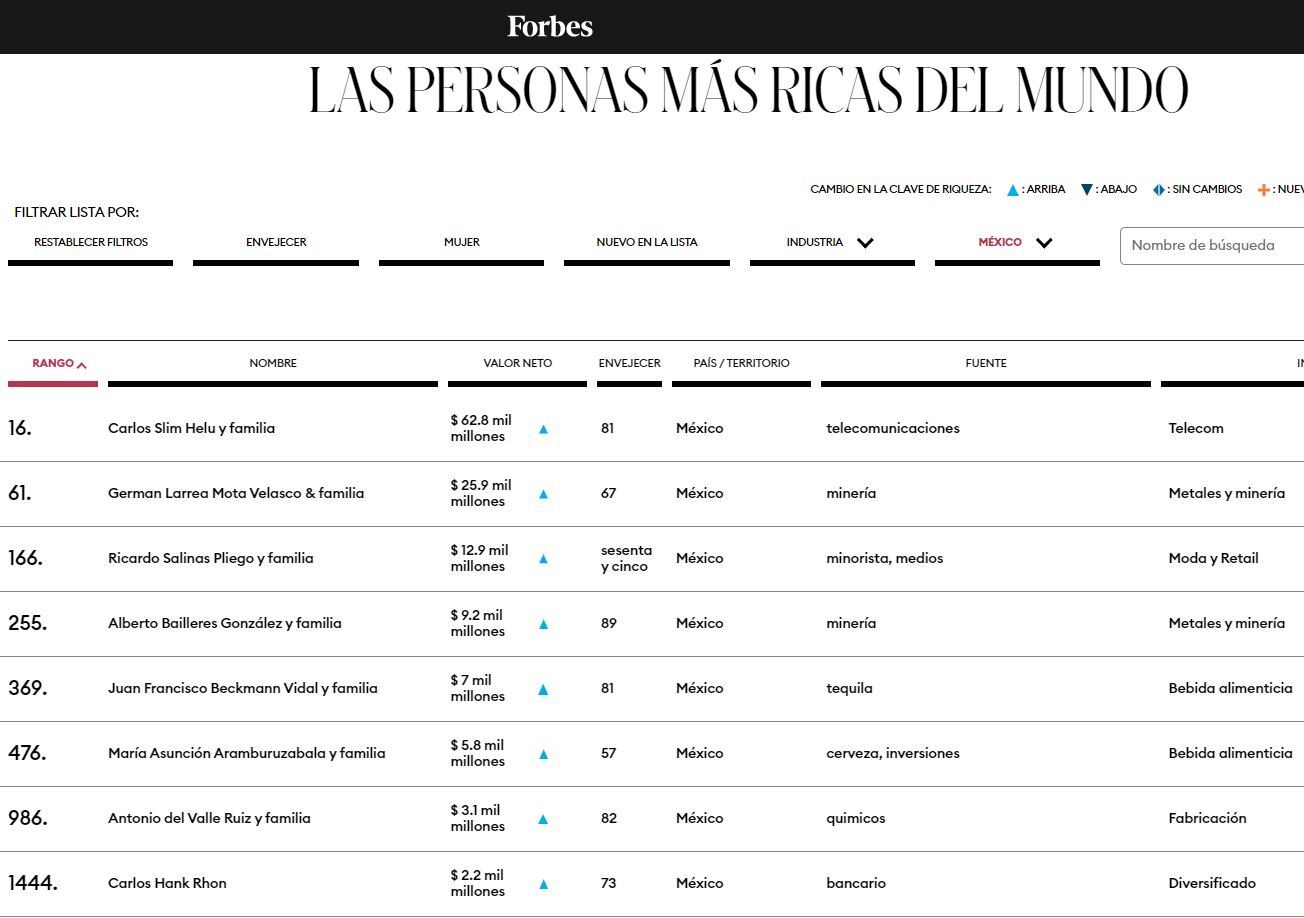Click the ABAJO legend triangle icon

coord(1087,190)
